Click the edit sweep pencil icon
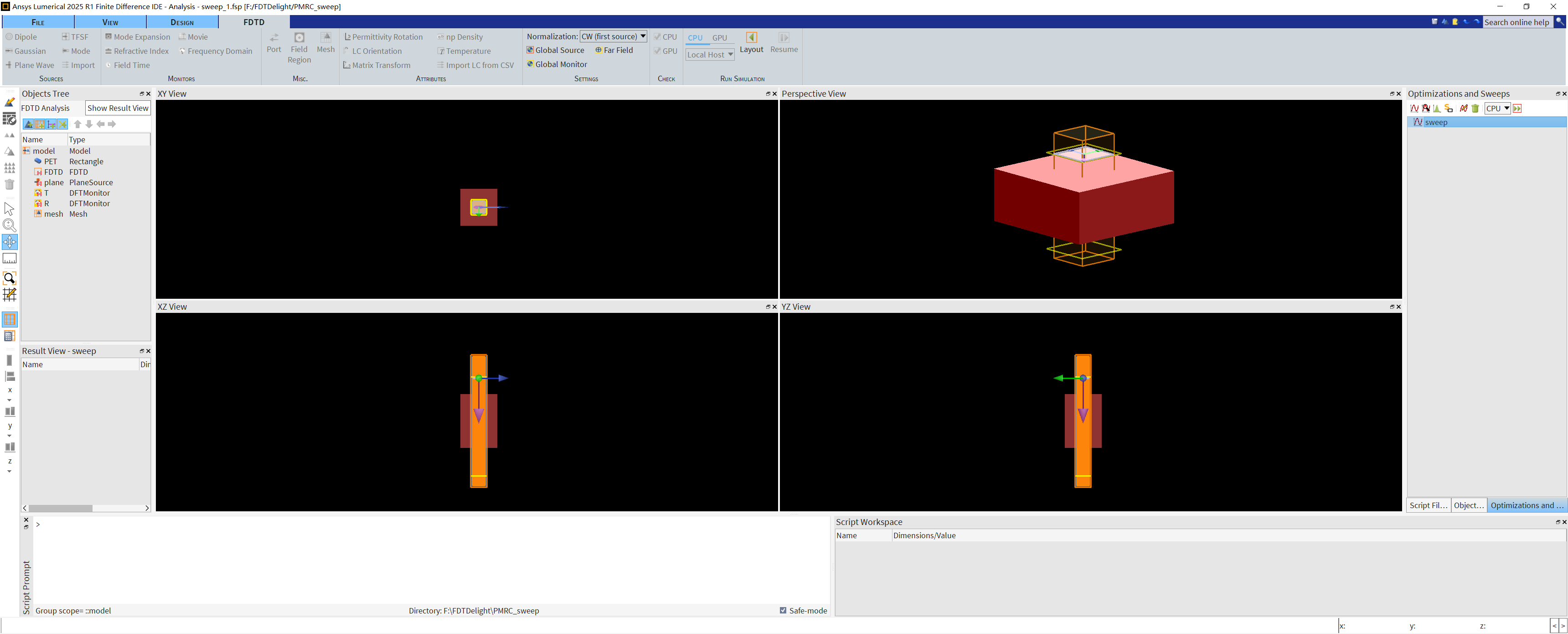The image size is (1568, 634). [x=1463, y=109]
